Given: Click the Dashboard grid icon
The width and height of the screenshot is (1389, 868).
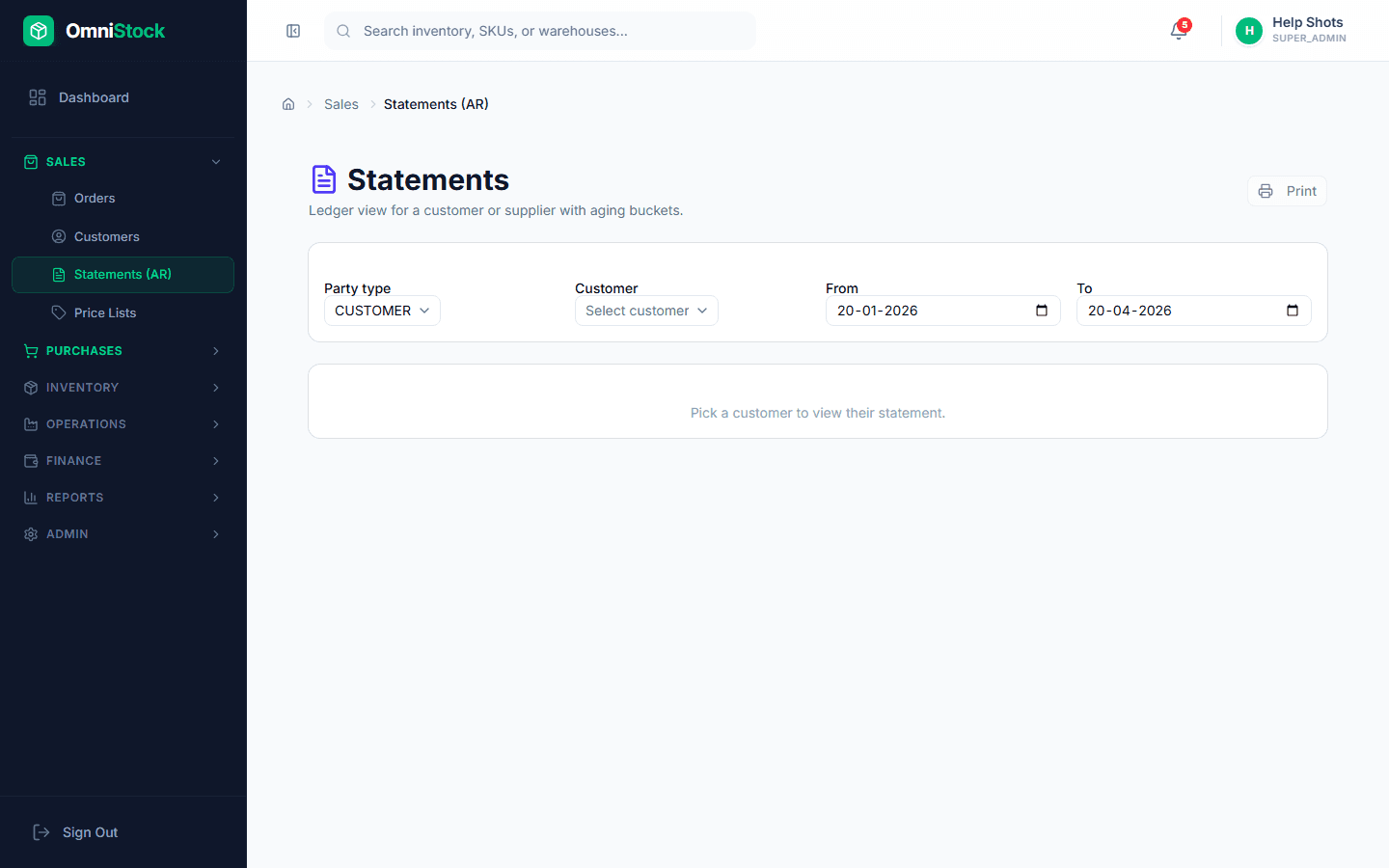Looking at the screenshot, I should click(38, 97).
